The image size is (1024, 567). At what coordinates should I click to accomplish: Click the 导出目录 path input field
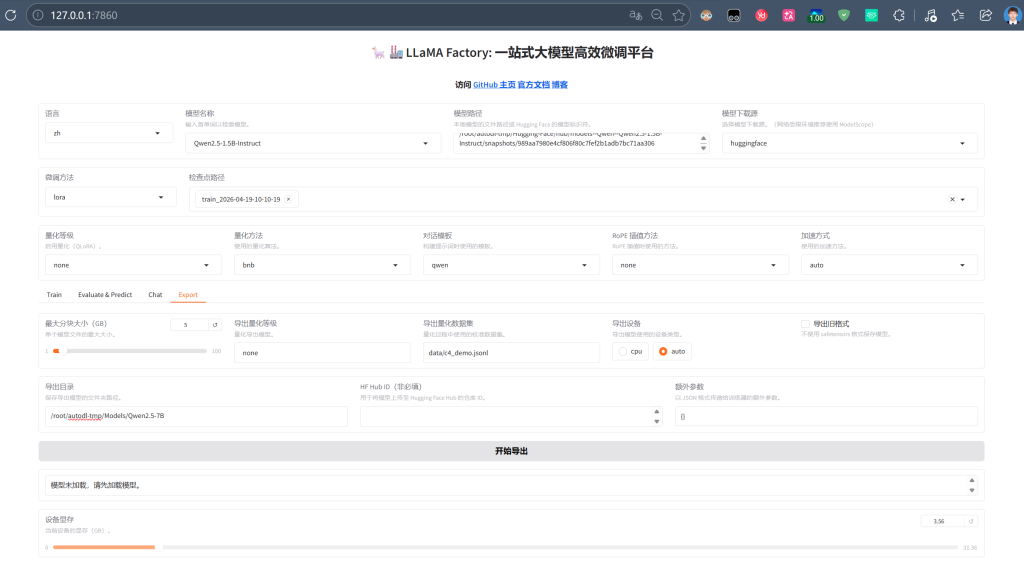(x=196, y=416)
